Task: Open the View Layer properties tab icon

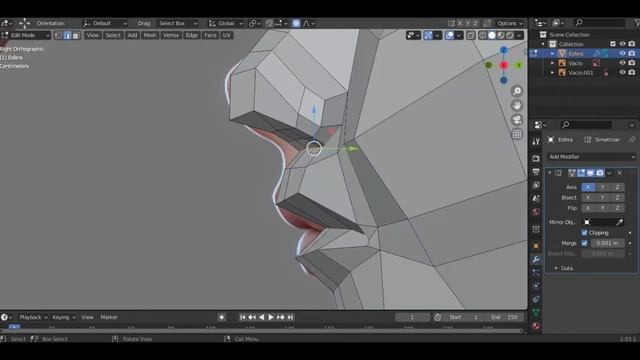Action: coord(536,185)
